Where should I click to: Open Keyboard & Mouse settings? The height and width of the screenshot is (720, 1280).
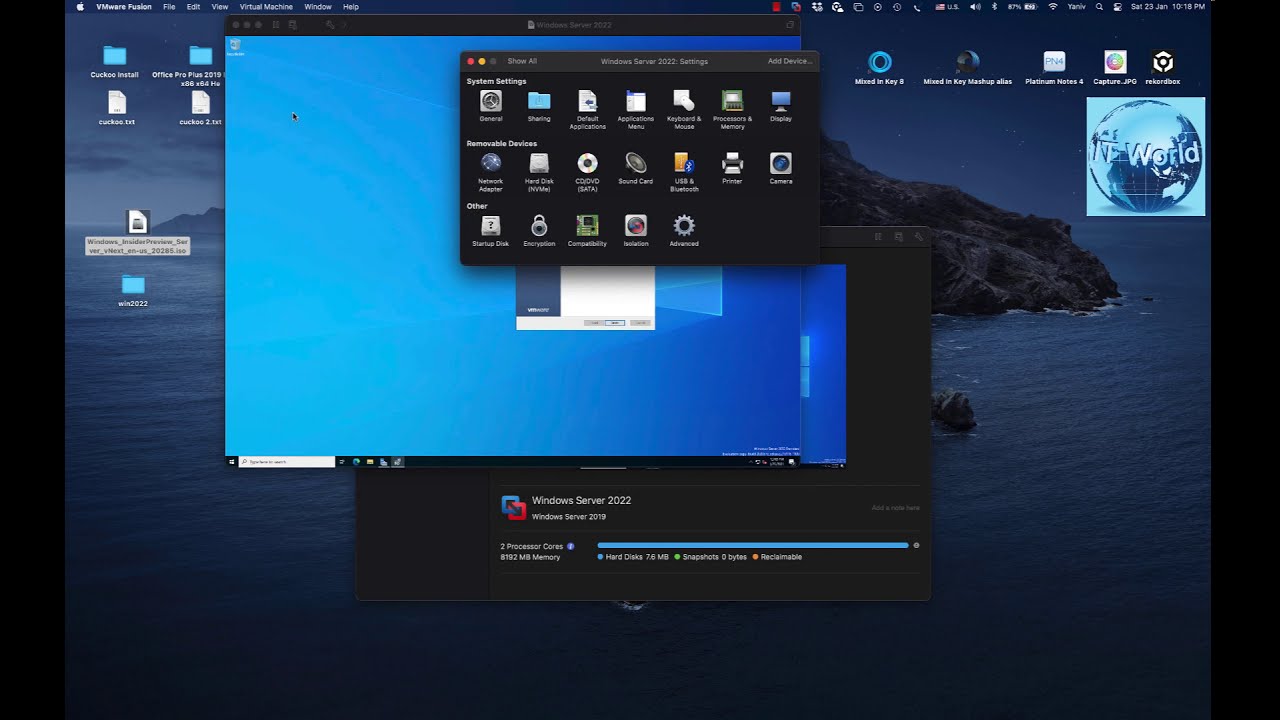(x=684, y=101)
